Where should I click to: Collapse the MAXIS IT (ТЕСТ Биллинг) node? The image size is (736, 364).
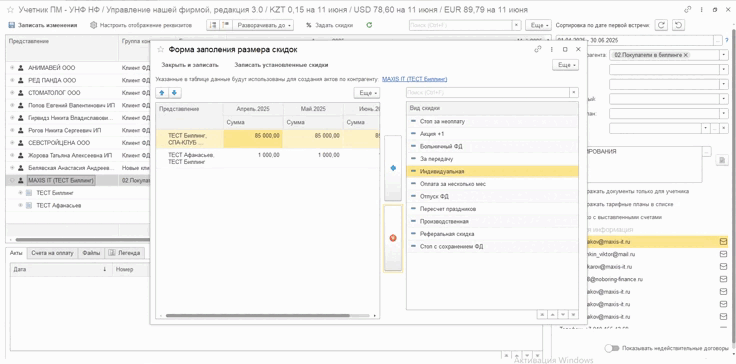[12, 180]
